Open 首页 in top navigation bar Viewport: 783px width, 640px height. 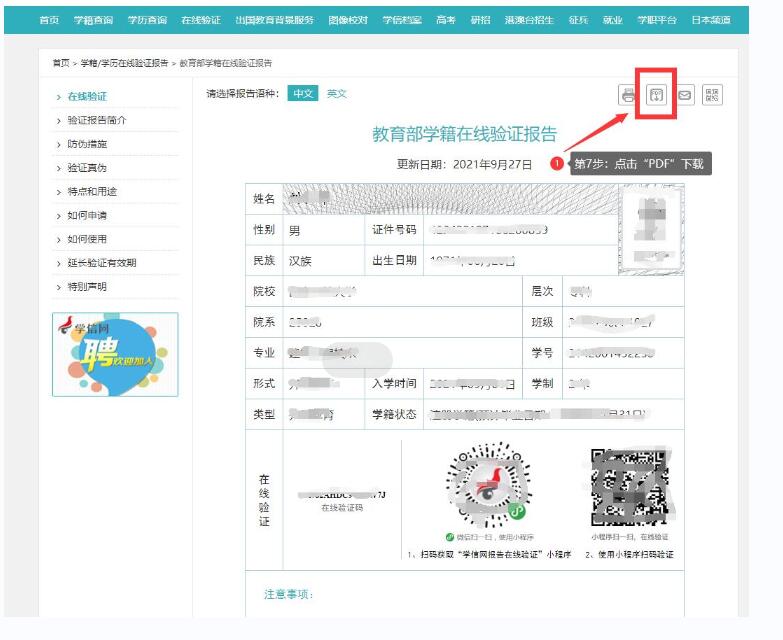pos(49,20)
